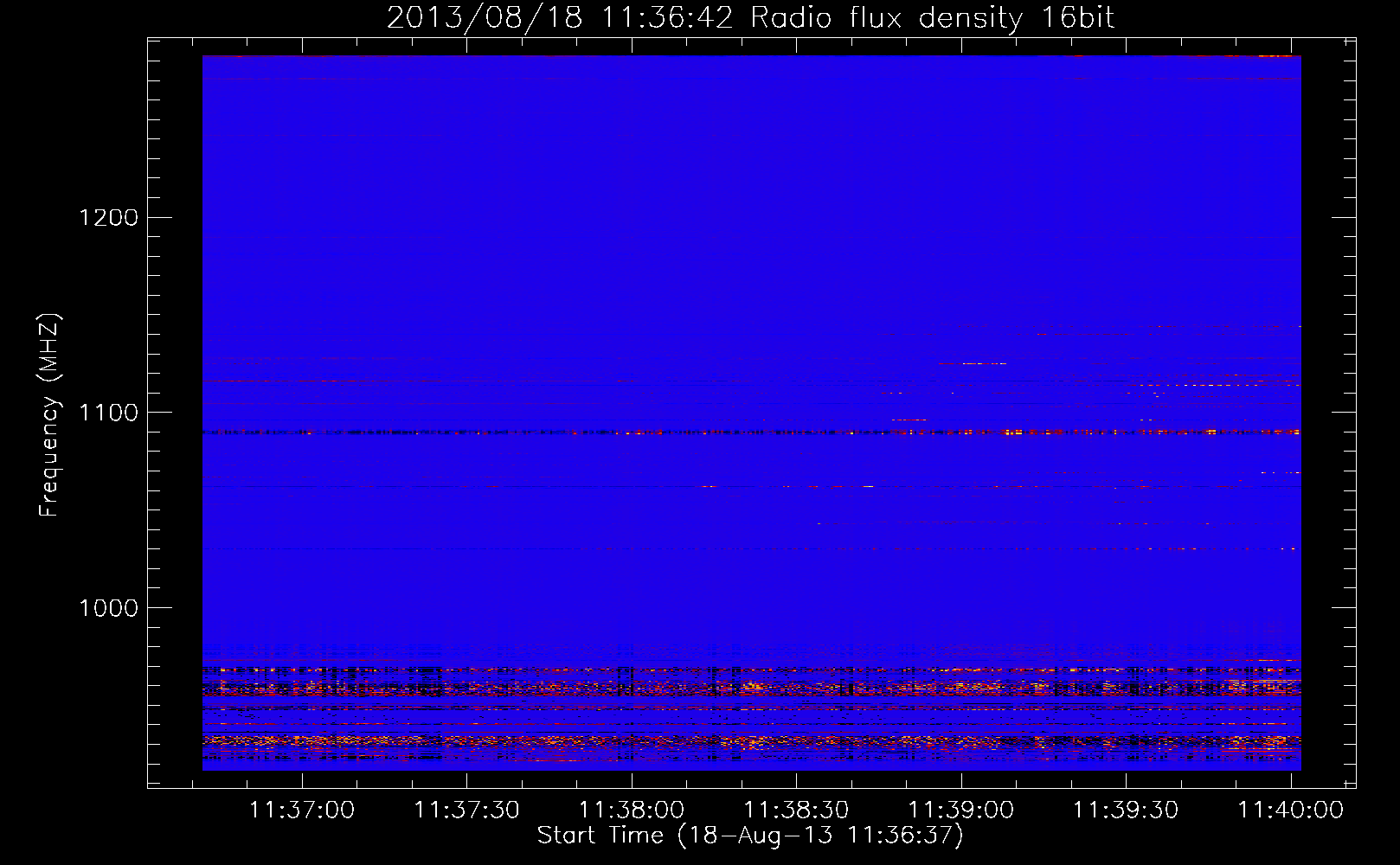The width and height of the screenshot is (1400, 865).
Task: Select the Frequency (MHZ) axis label
Action: (x=49, y=415)
